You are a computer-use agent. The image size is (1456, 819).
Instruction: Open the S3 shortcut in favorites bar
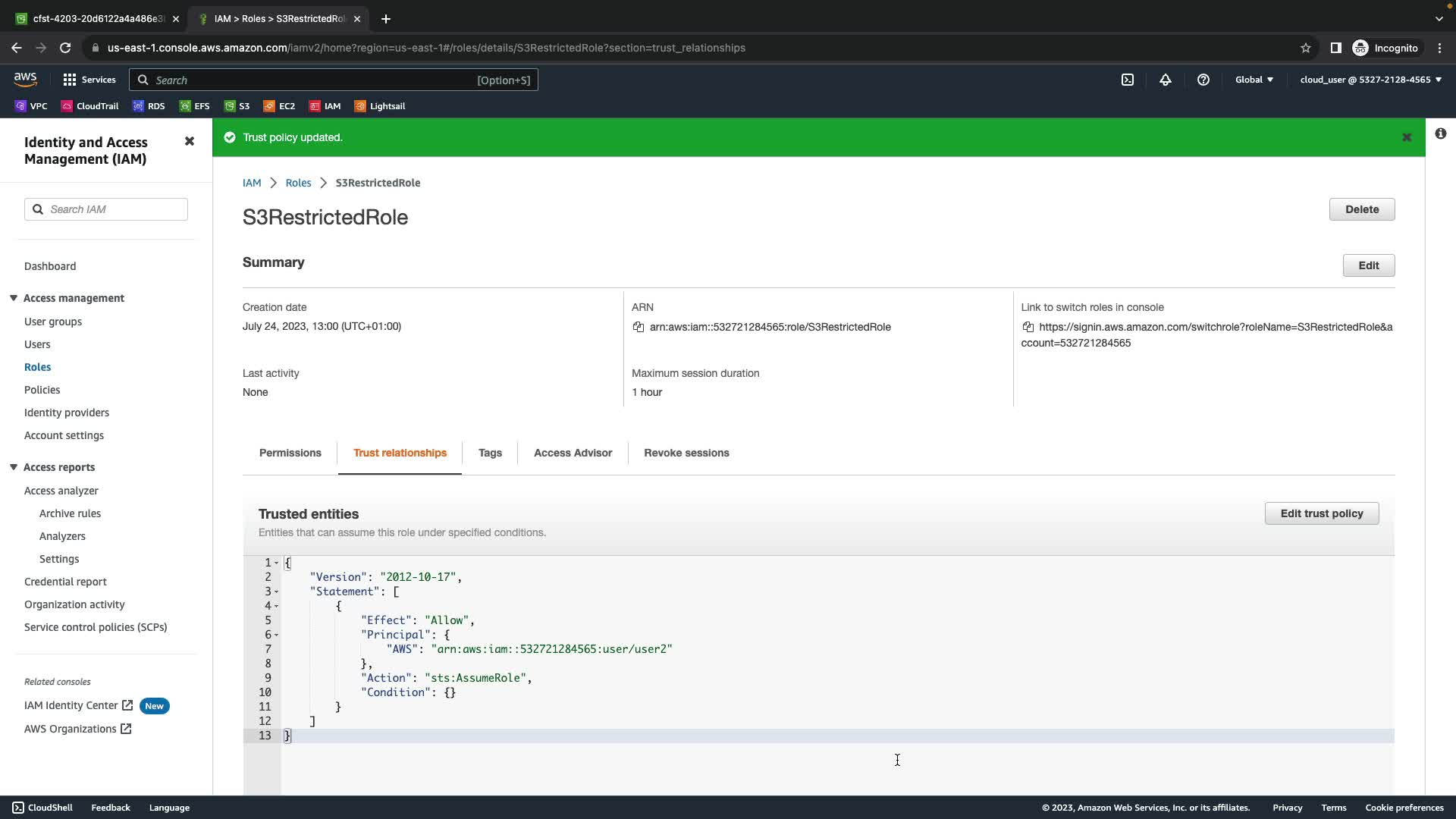[237, 106]
